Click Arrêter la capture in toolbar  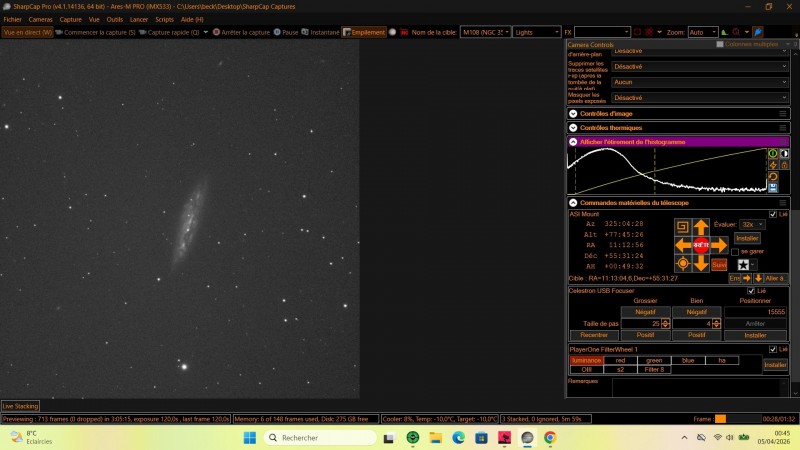pyautogui.click(x=241, y=32)
